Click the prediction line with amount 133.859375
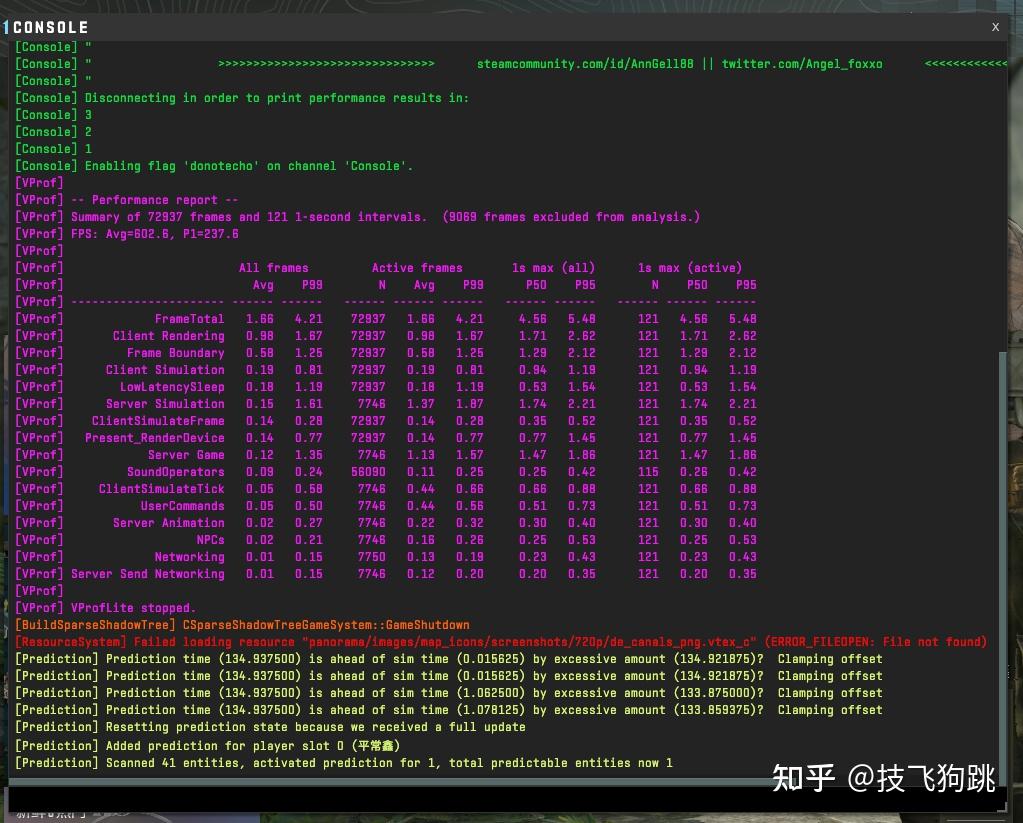The width and height of the screenshot is (1023, 823). (x=449, y=709)
